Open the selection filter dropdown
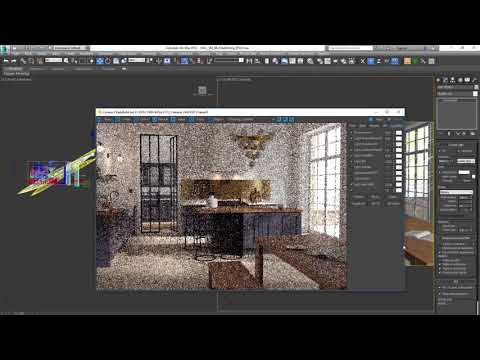480x360 pixels. click(53, 60)
